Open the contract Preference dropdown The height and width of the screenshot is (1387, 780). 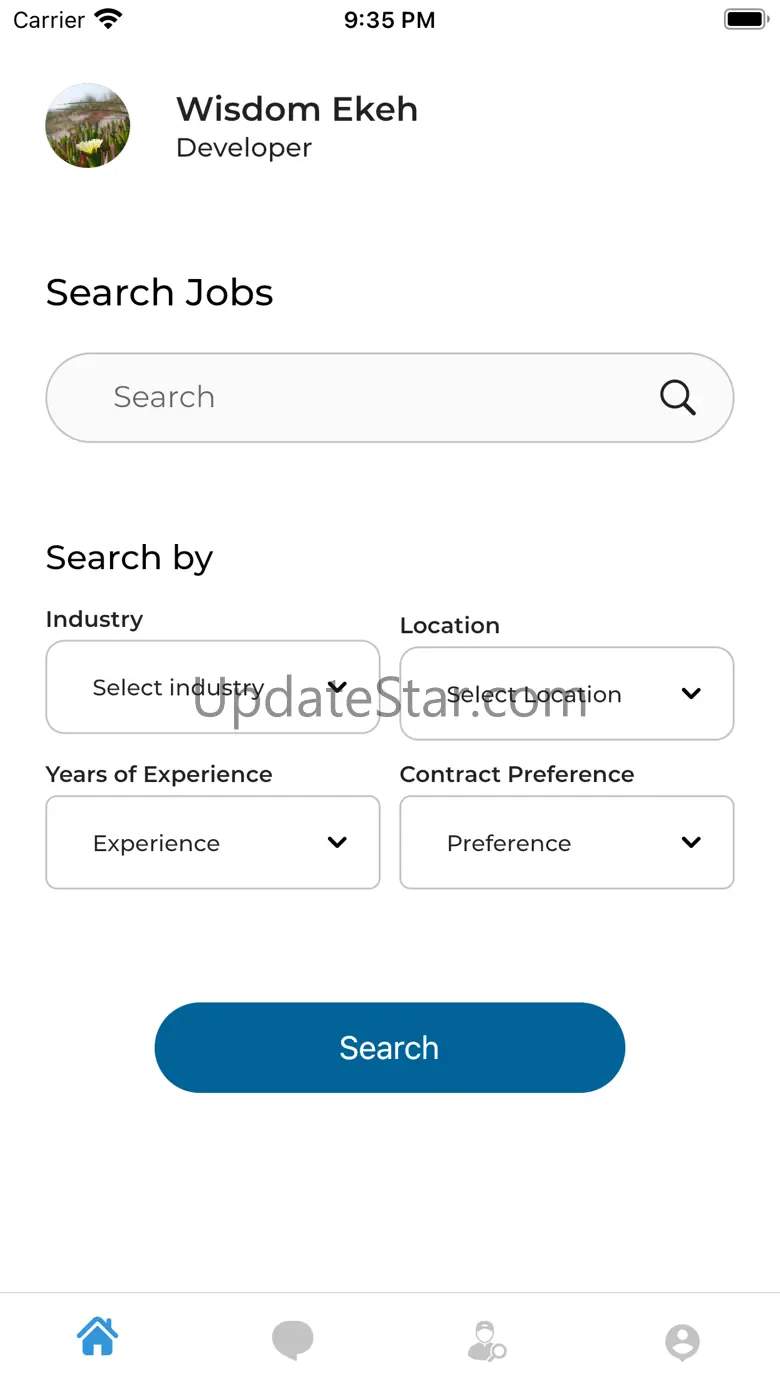tap(567, 842)
